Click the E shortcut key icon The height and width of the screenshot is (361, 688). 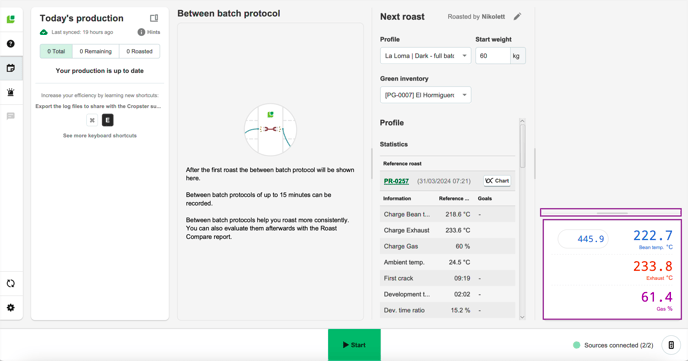(108, 120)
